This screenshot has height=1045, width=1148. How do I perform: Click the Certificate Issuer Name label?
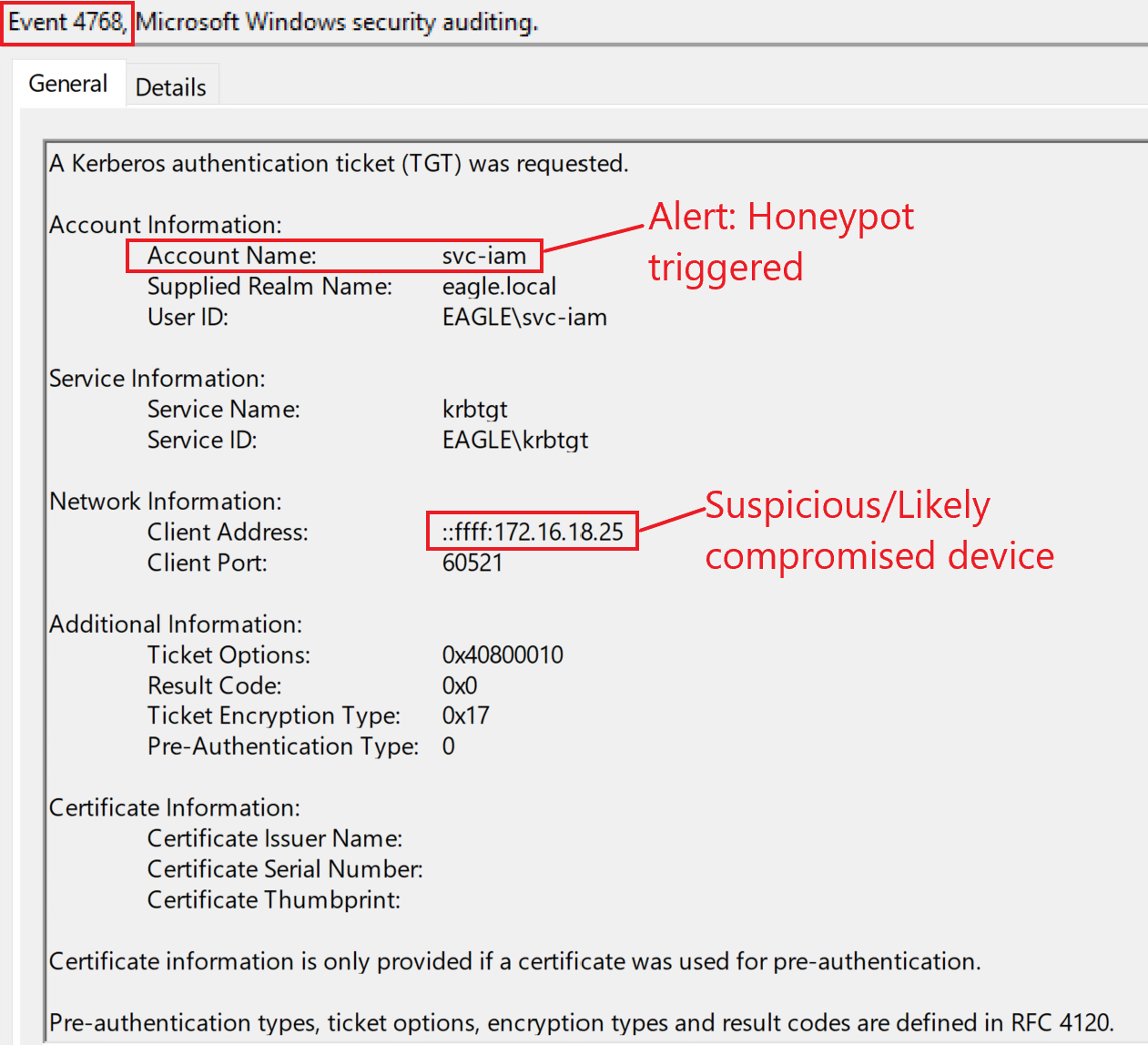pyautogui.click(x=275, y=838)
